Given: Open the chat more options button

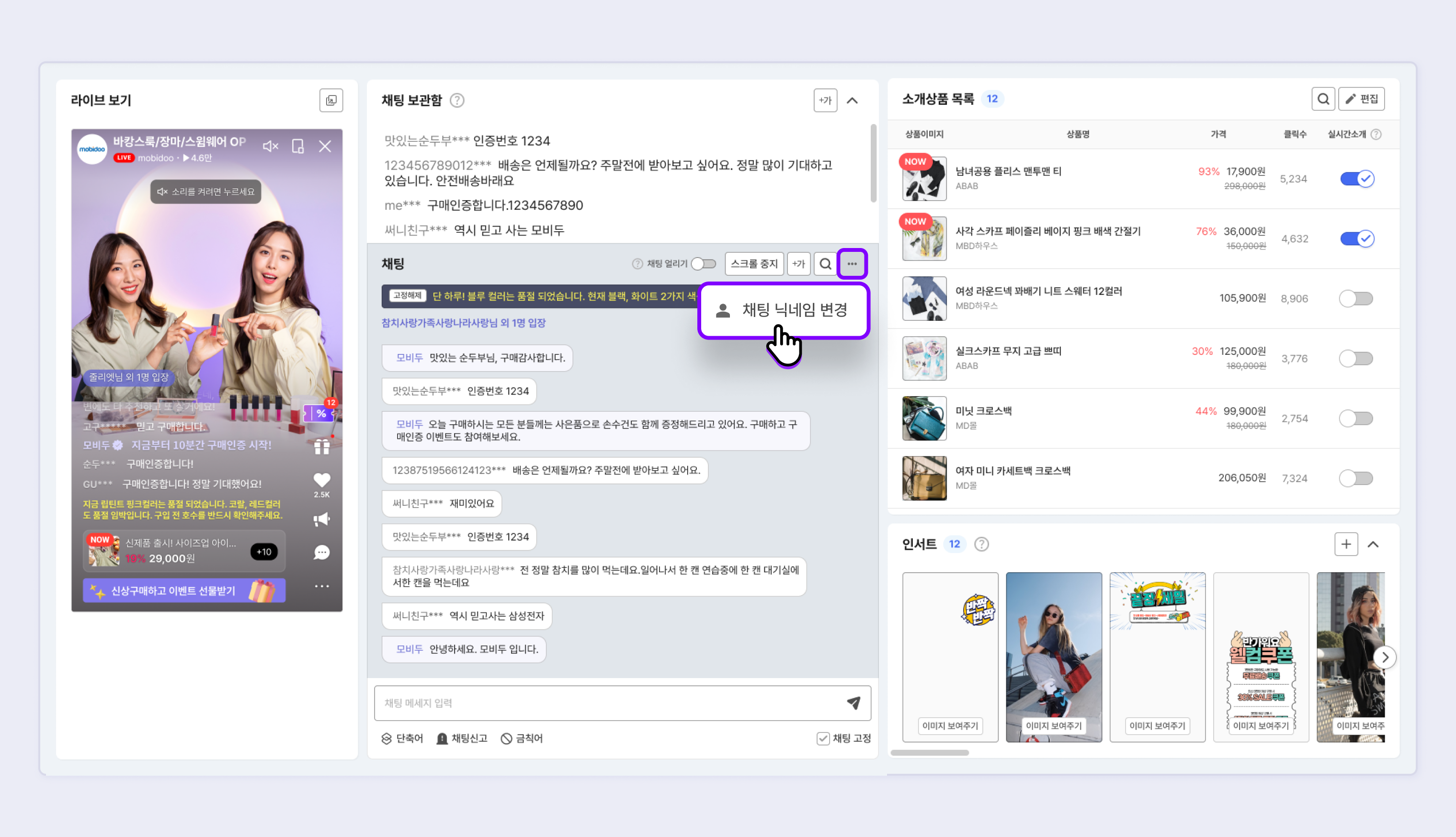Looking at the screenshot, I should 852,264.
